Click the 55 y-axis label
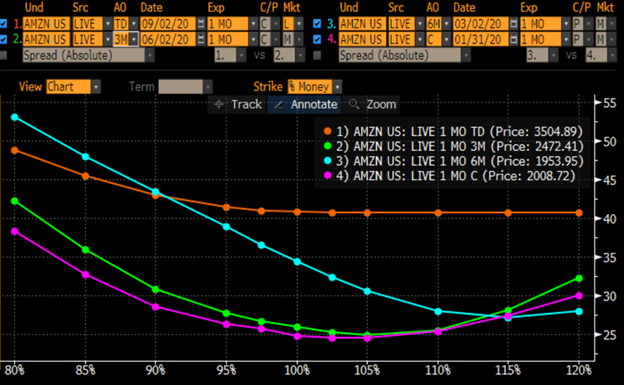The width and height of the screenshot is (624, 385). click(610, 103)
